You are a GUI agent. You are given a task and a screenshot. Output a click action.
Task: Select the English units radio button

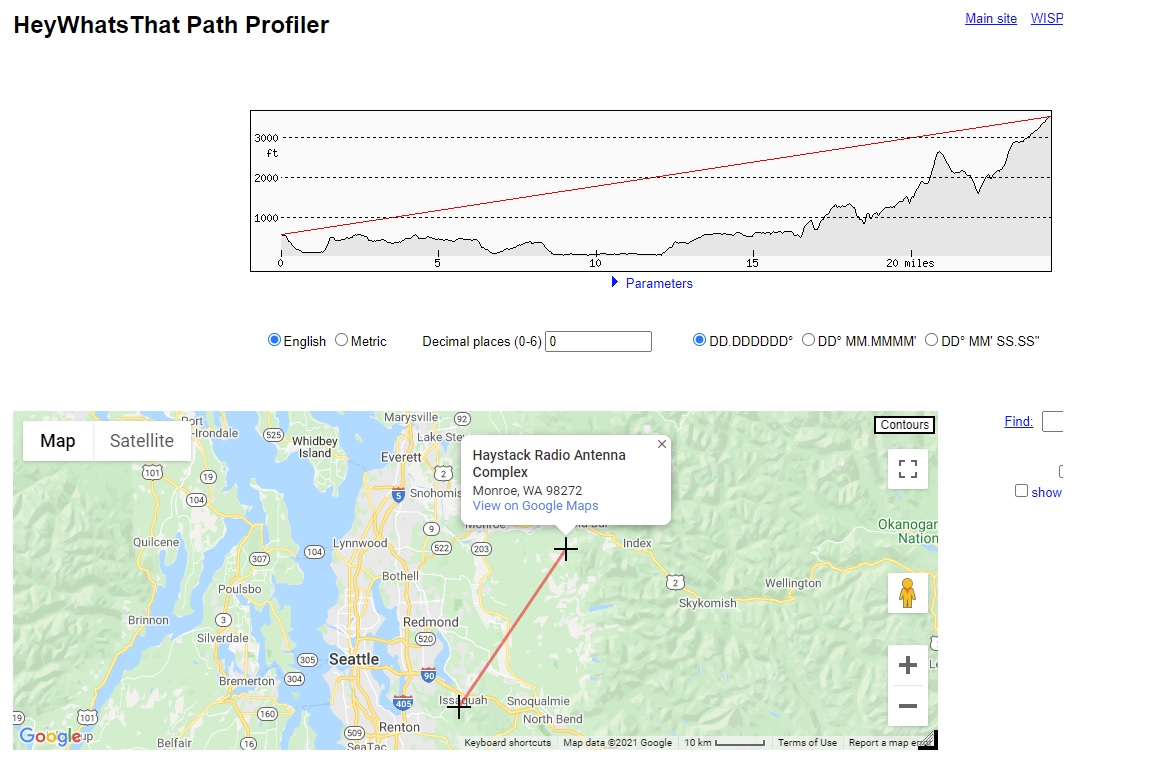(x=275, y=340)
